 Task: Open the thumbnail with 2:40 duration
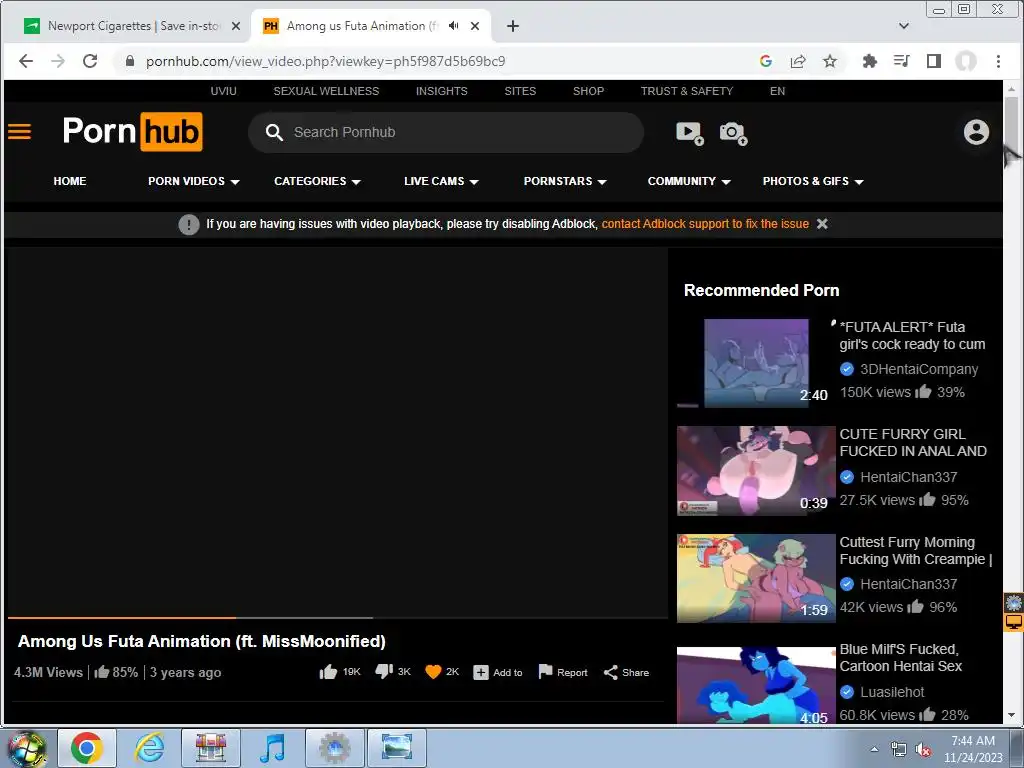point(756,363)
